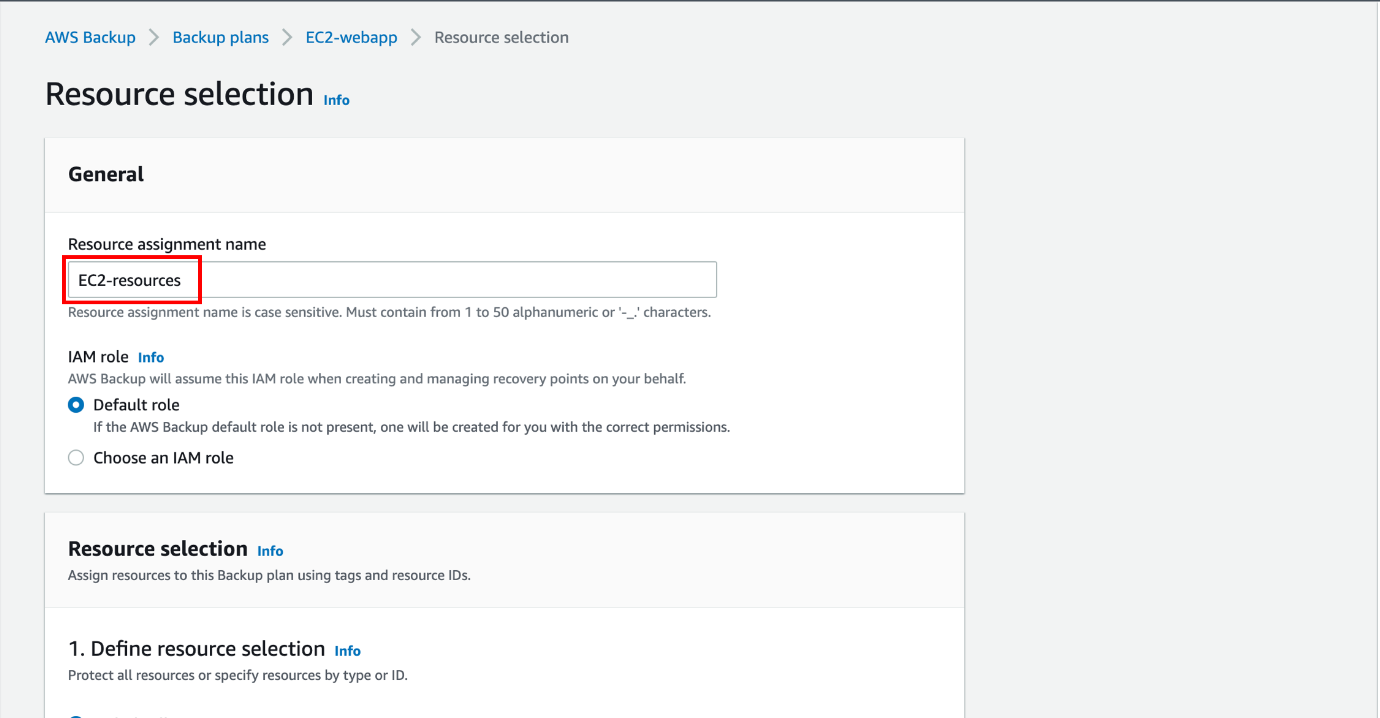
Task: Select the Default role radio button
Action: tap(76, 405)
